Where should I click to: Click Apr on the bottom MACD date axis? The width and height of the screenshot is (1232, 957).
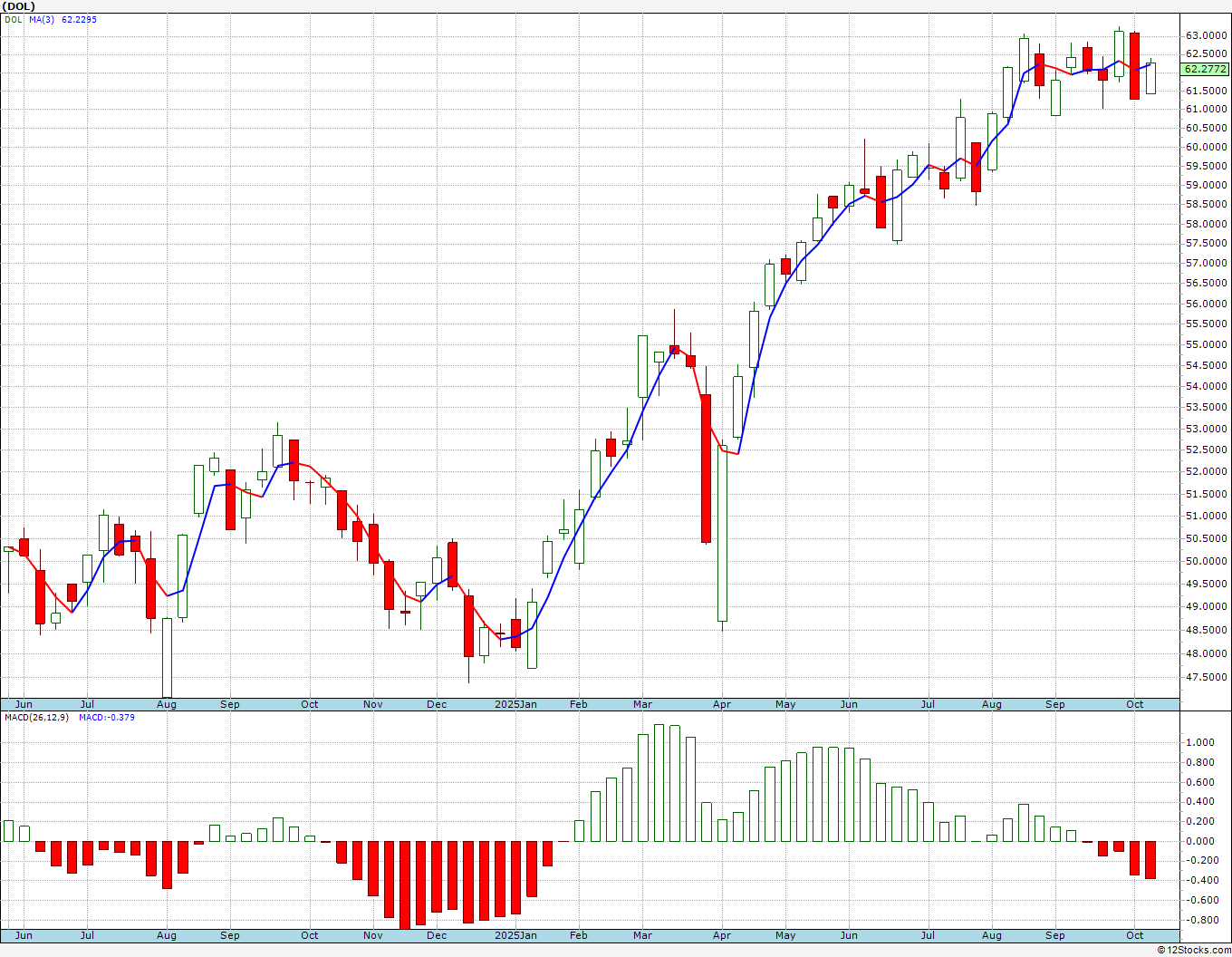pos(722,935)
